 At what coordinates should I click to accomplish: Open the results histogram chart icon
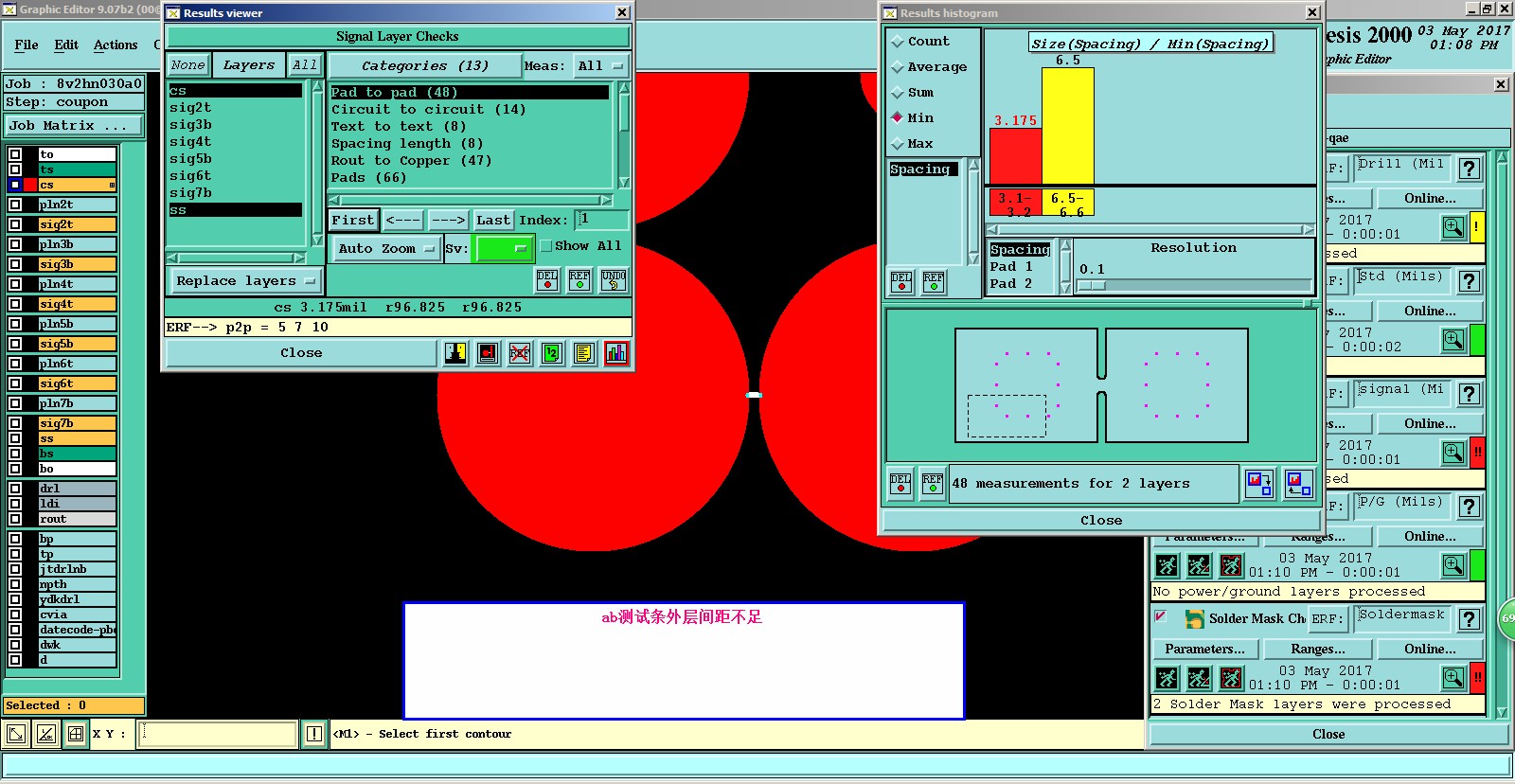pos(616,353)
